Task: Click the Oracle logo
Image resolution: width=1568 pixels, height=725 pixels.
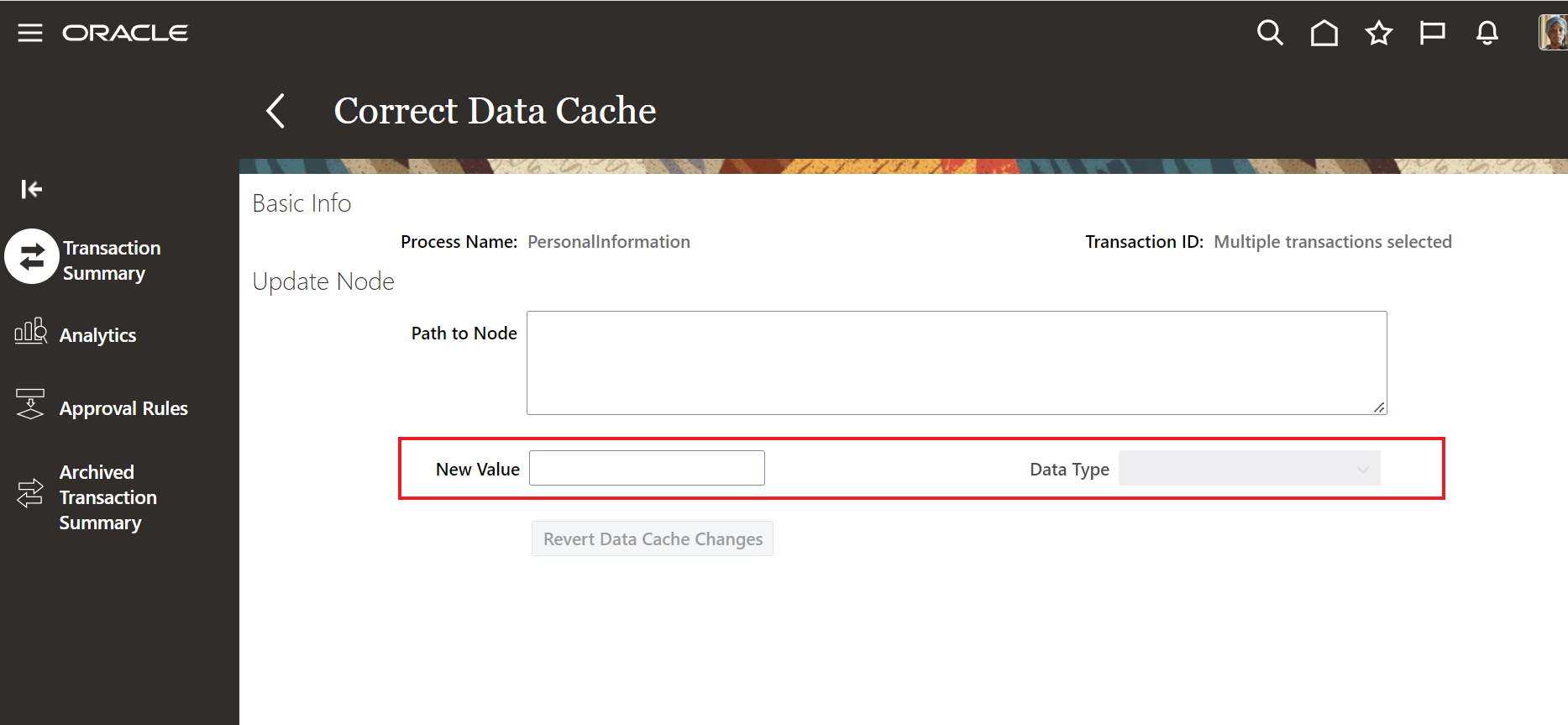Action: click(125, 33)
